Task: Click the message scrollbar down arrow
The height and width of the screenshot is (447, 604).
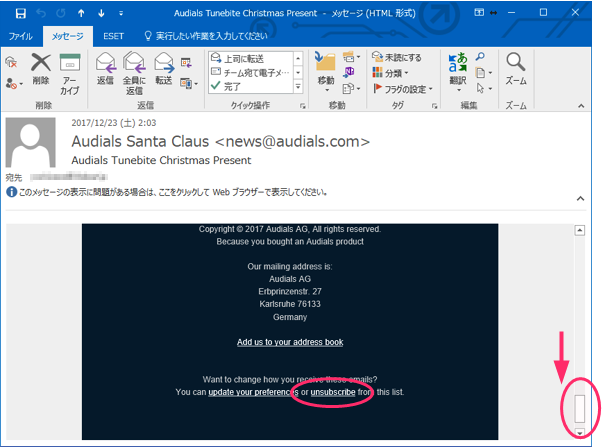Action: point(580,433)
